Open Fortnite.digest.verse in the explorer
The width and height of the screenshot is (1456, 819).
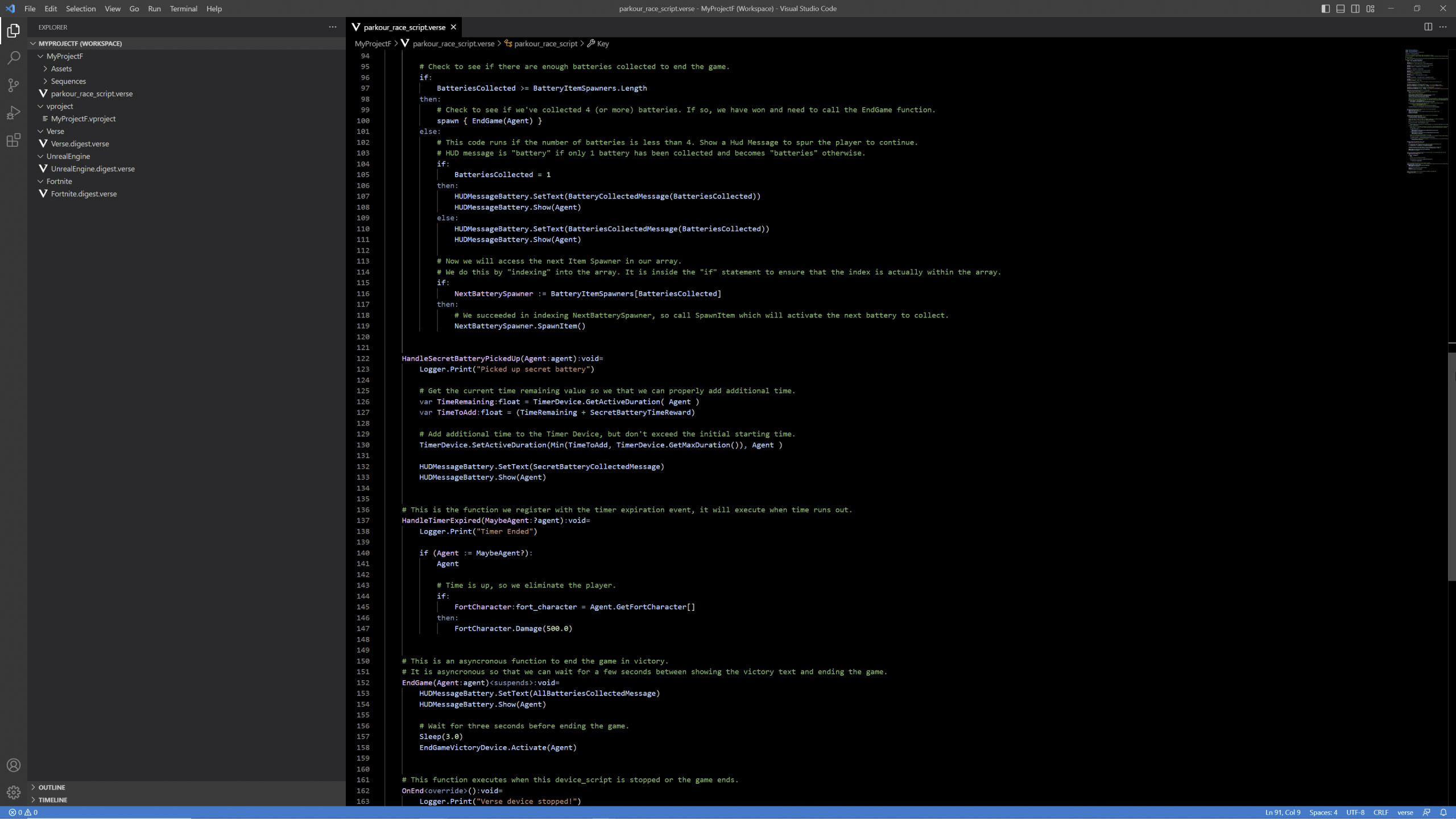(x=84, y=194)
